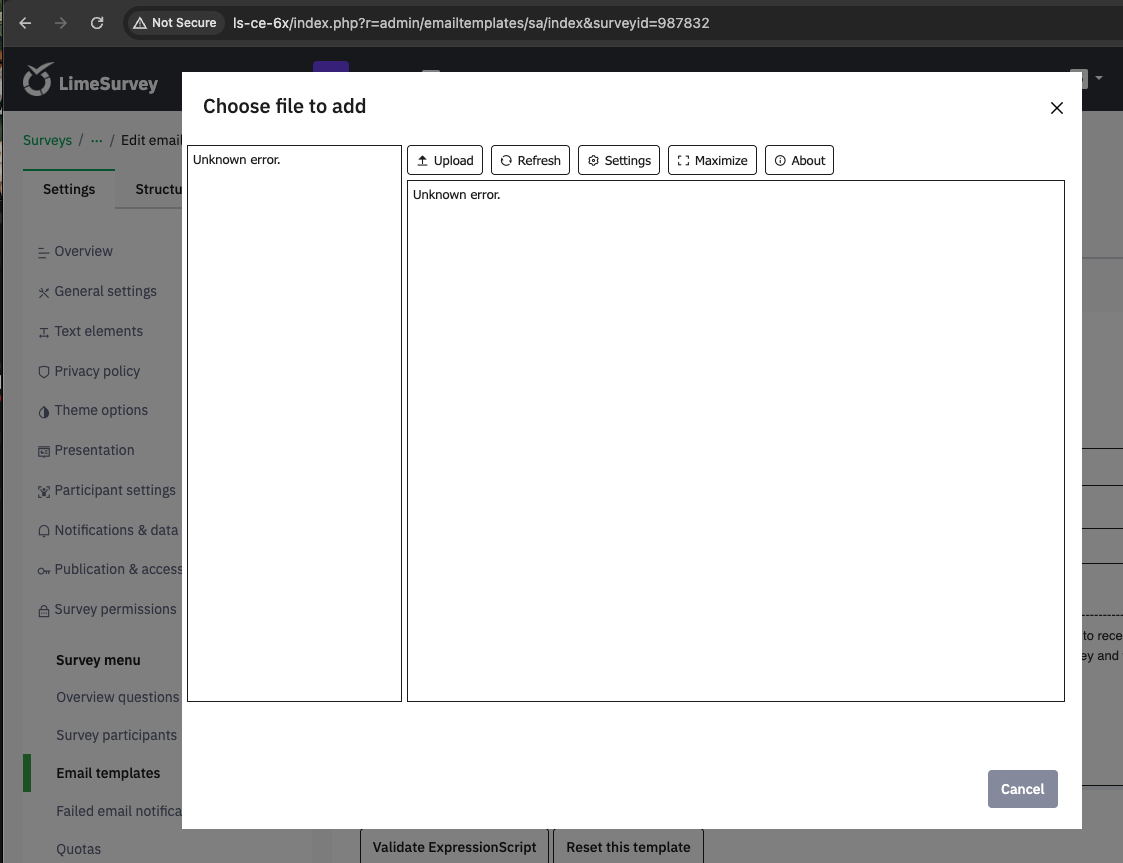Click Unknown error text in left pane
1123x863 pixels.
coord(236,160)
